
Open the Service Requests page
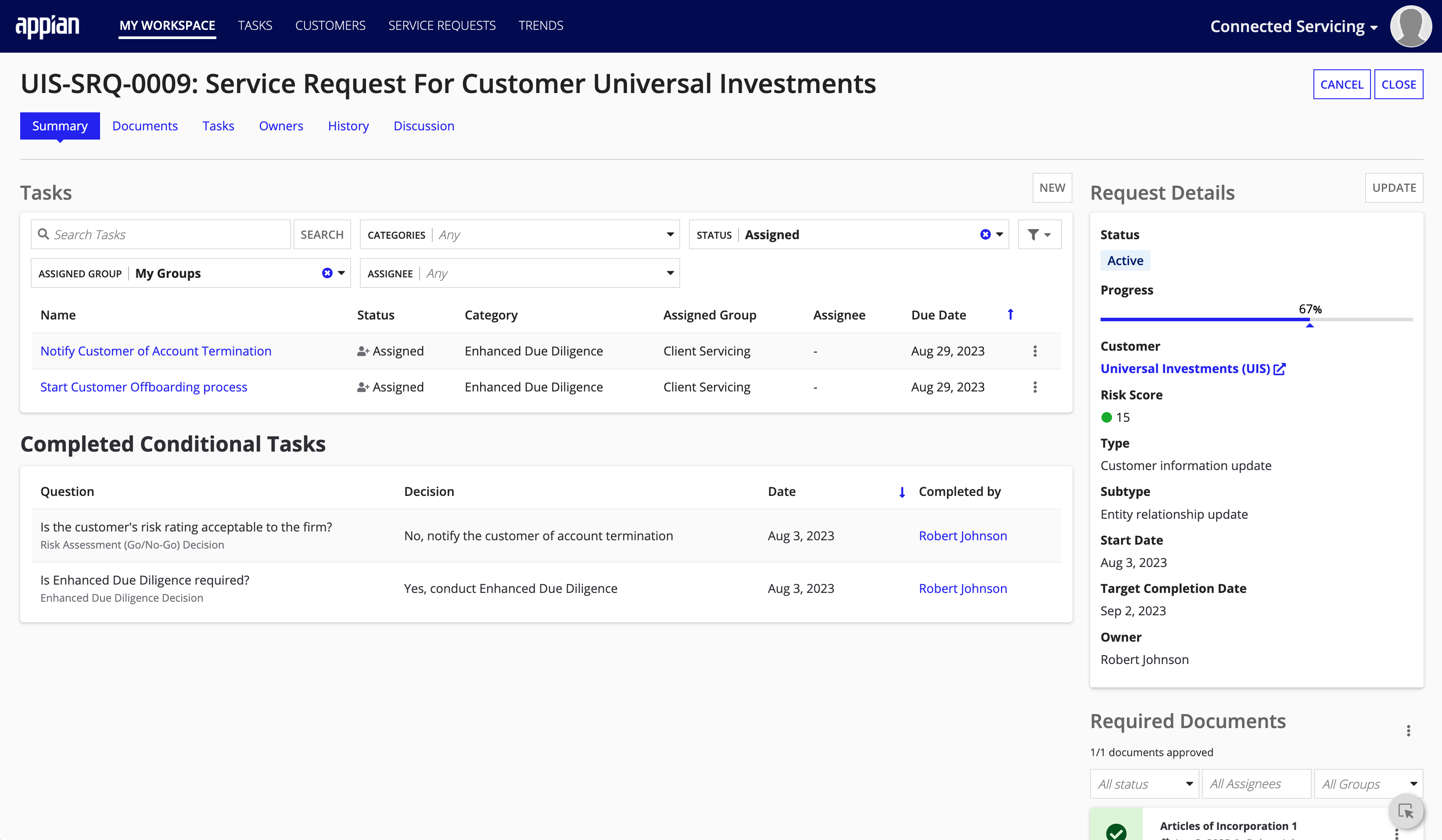pyautogui.click(x=442, y=26)
